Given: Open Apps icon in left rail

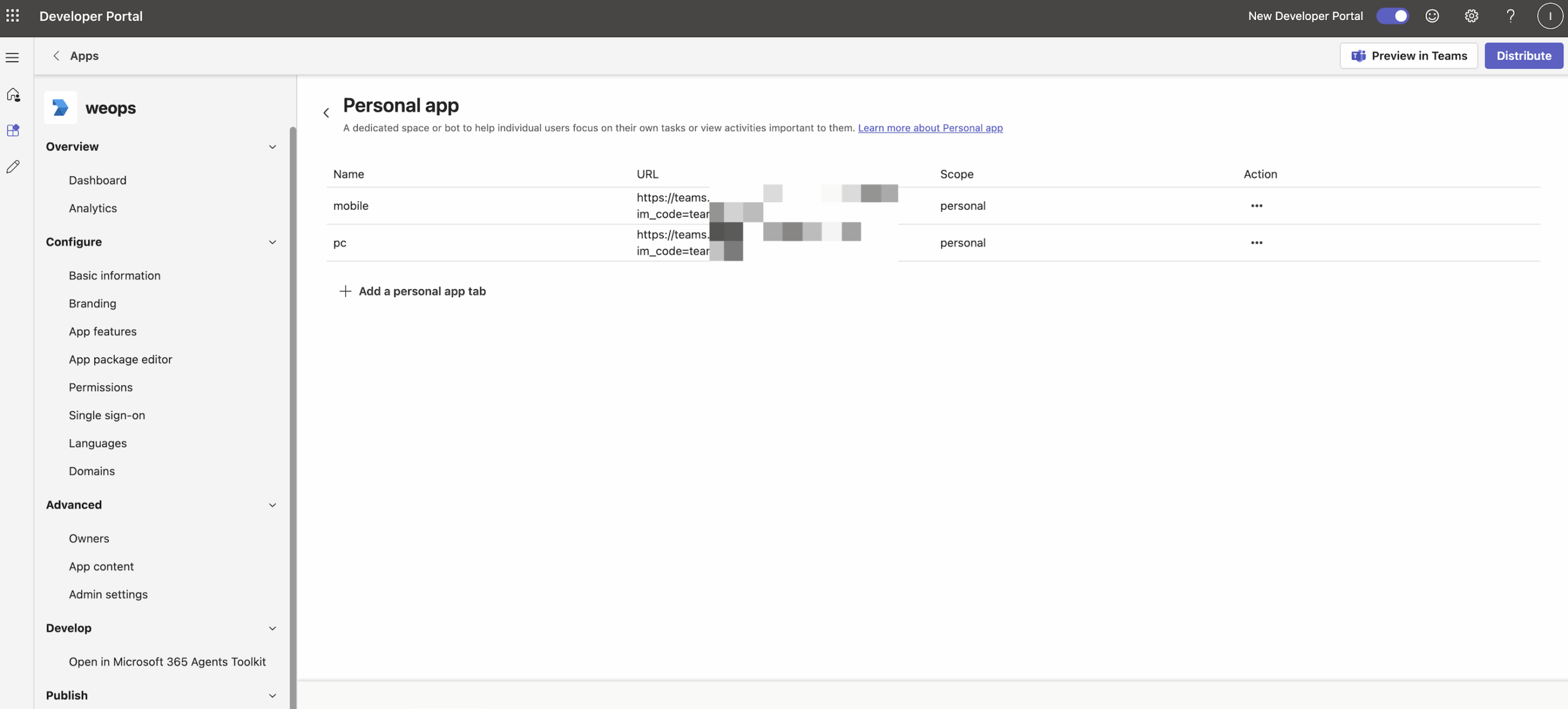Looking at the screenshot, I should [13, 130].
